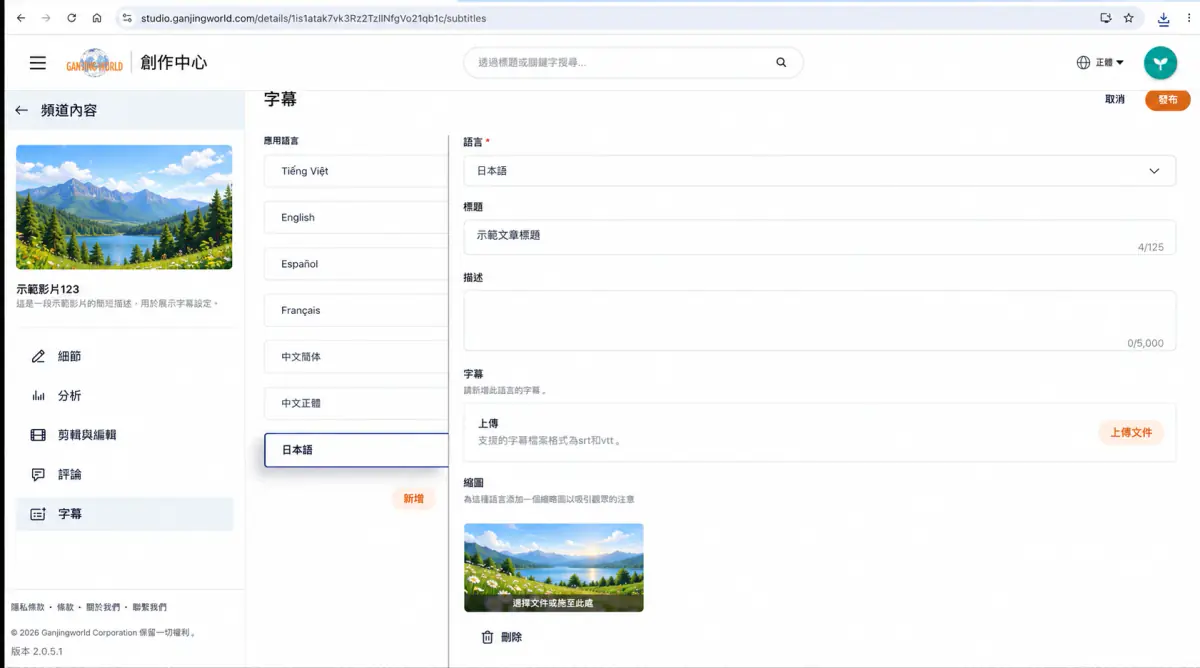Open browser downloads
1200x668 pixels.
coord(1164,18)
